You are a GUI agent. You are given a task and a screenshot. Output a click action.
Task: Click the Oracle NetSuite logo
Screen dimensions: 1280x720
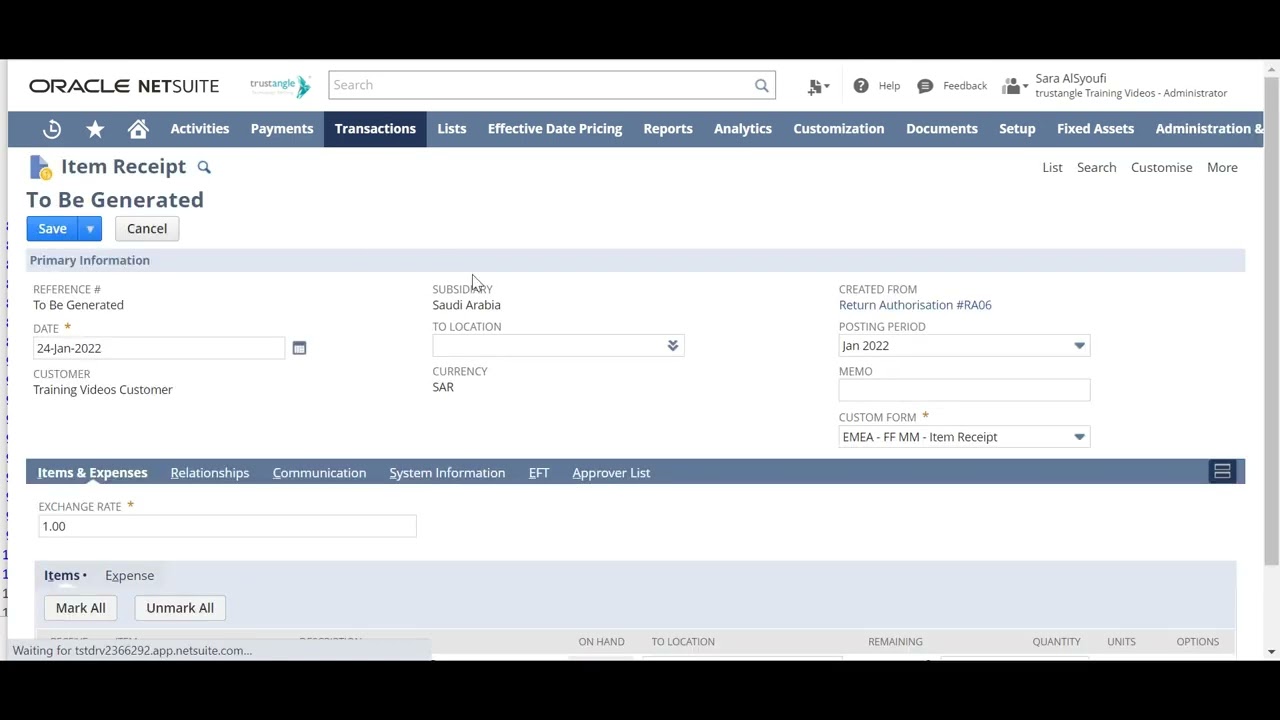point(124,86)
